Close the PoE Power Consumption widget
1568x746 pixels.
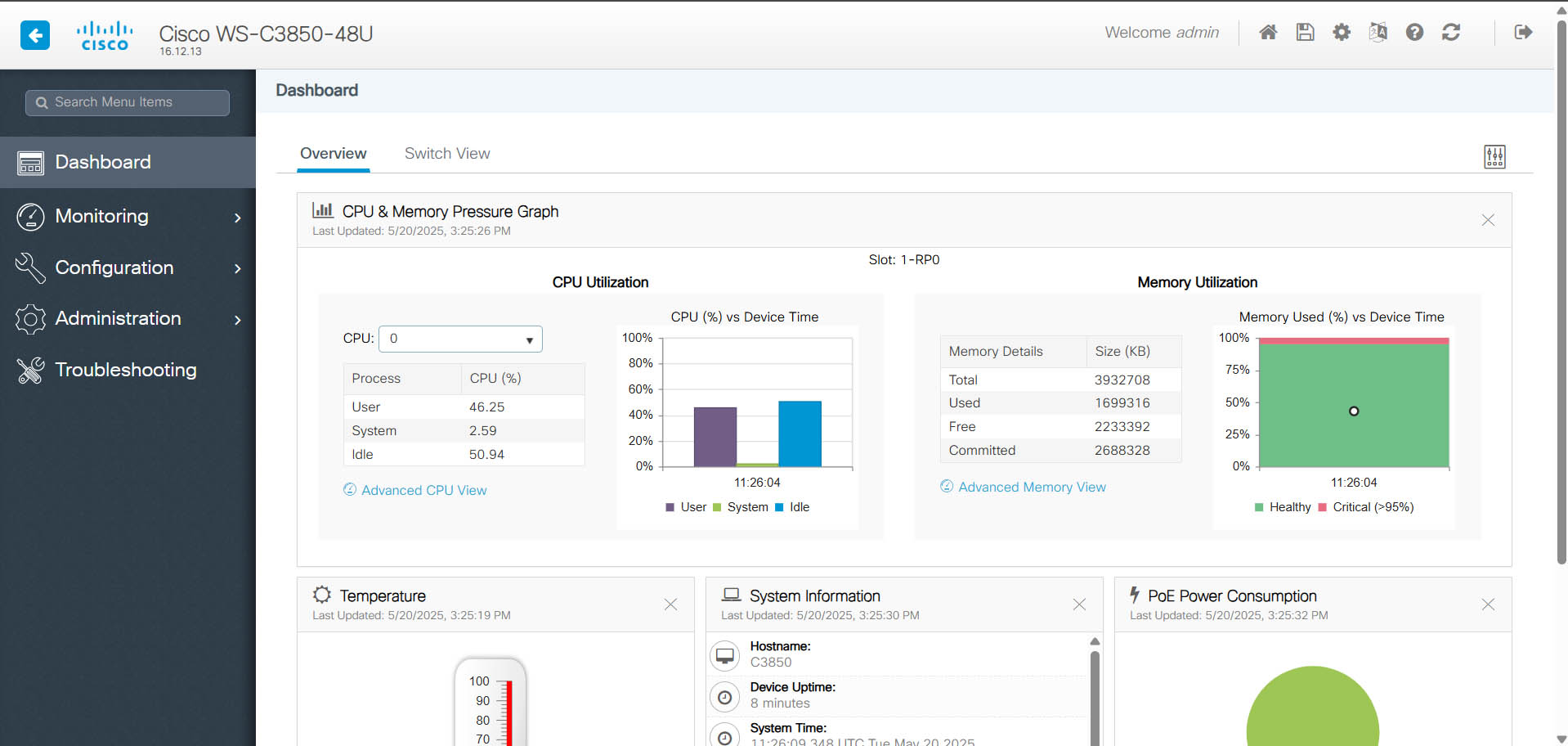tap(1488, 604)
